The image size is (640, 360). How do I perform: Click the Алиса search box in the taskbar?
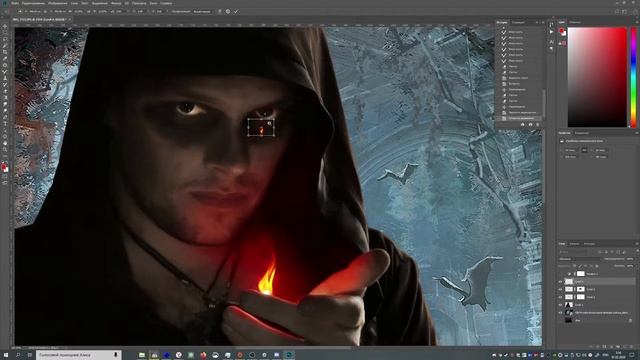coord(78,355)
